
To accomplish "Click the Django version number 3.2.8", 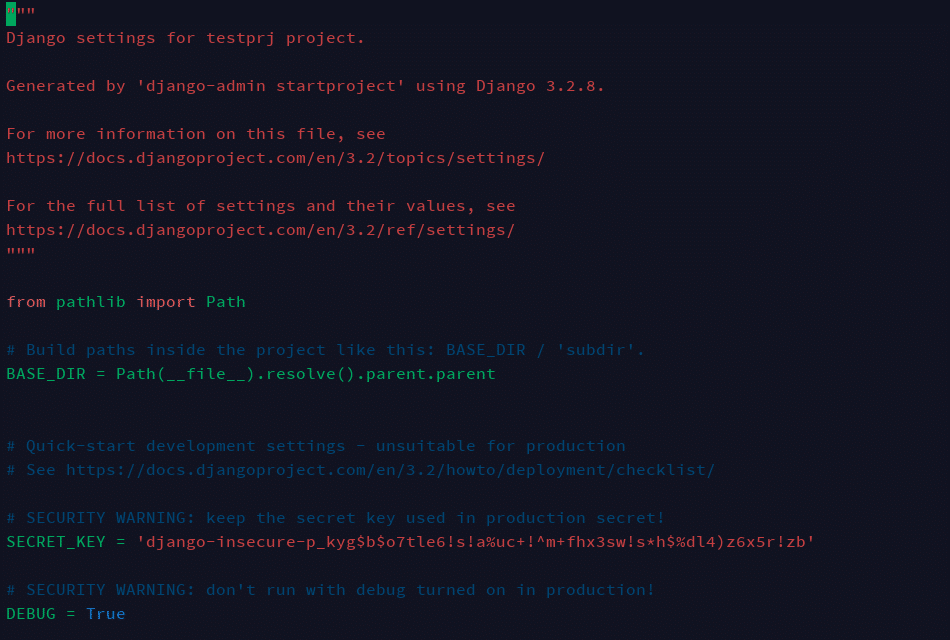I will tap(575, 86).
